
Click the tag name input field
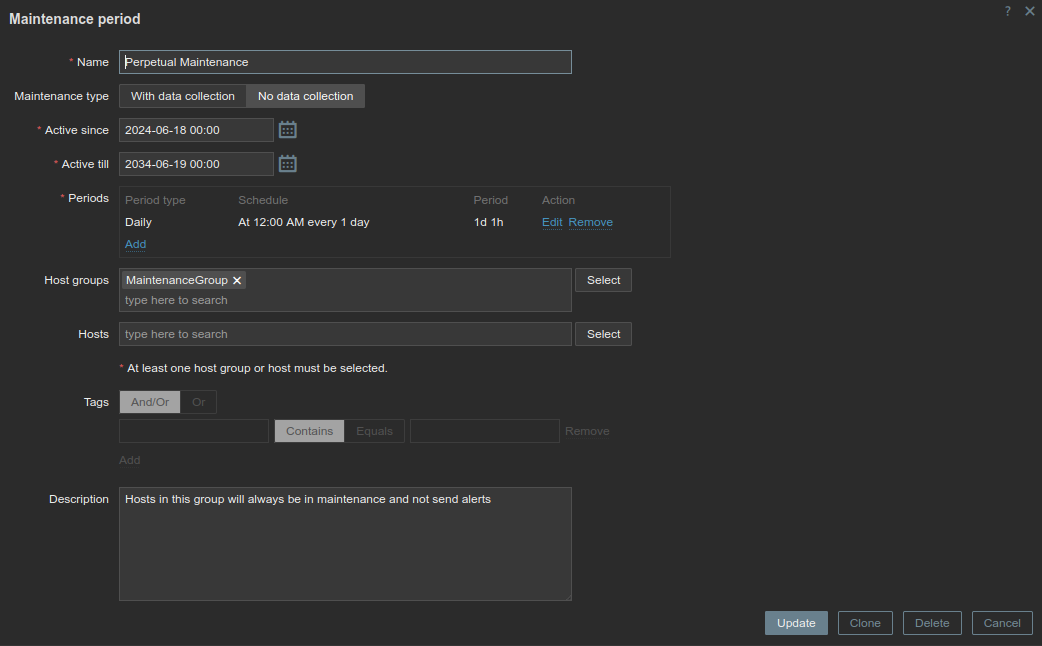(x=194, y=431)
